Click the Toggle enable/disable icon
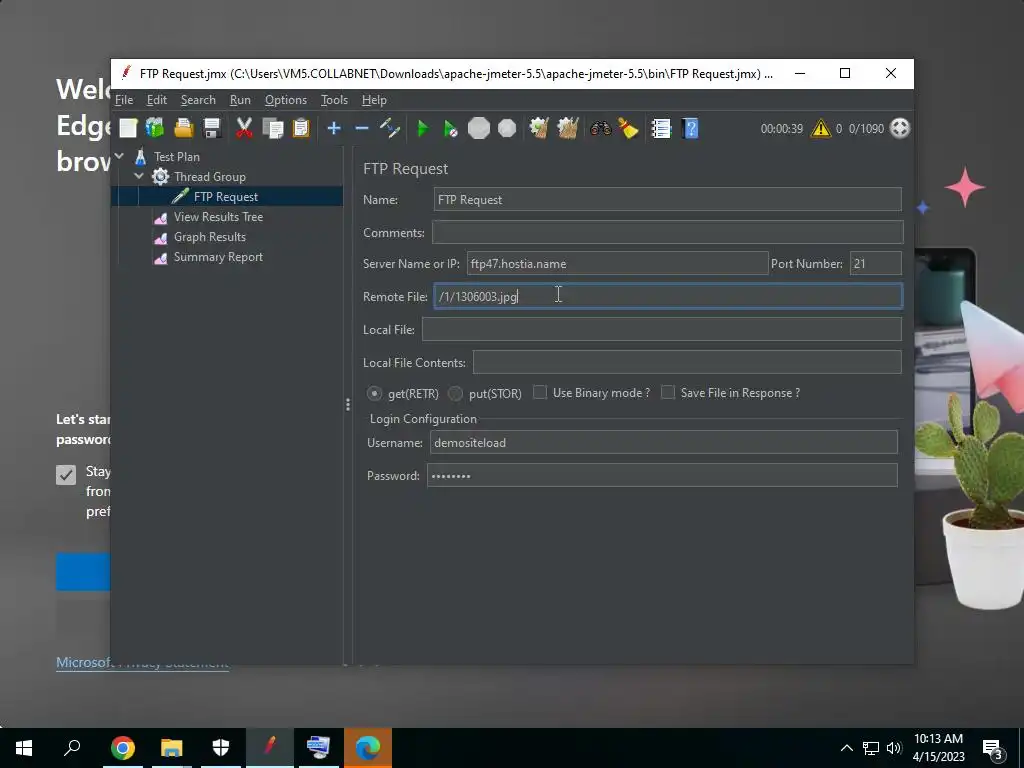 (x=390, y=129)
